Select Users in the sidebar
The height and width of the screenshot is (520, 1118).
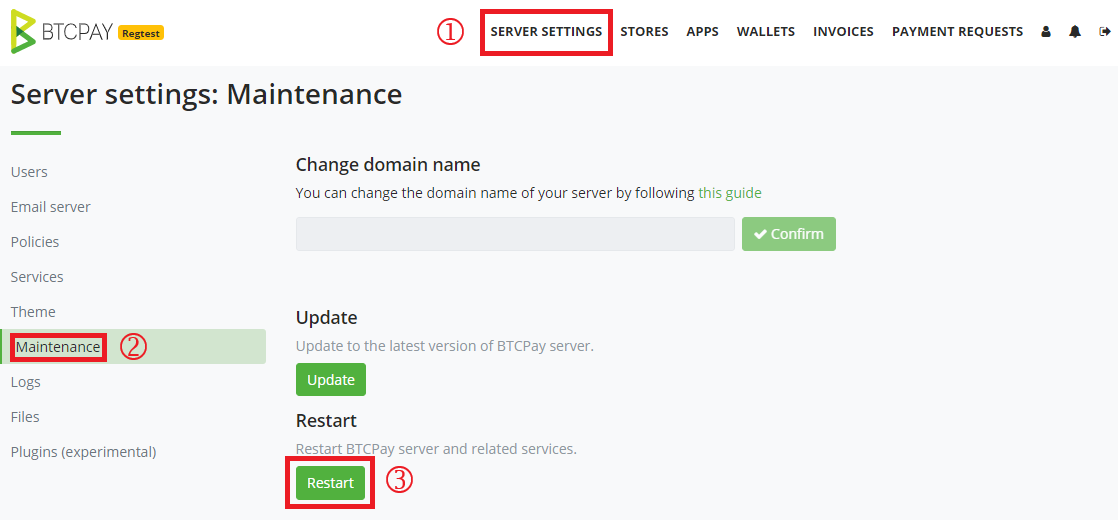(29, 172)
